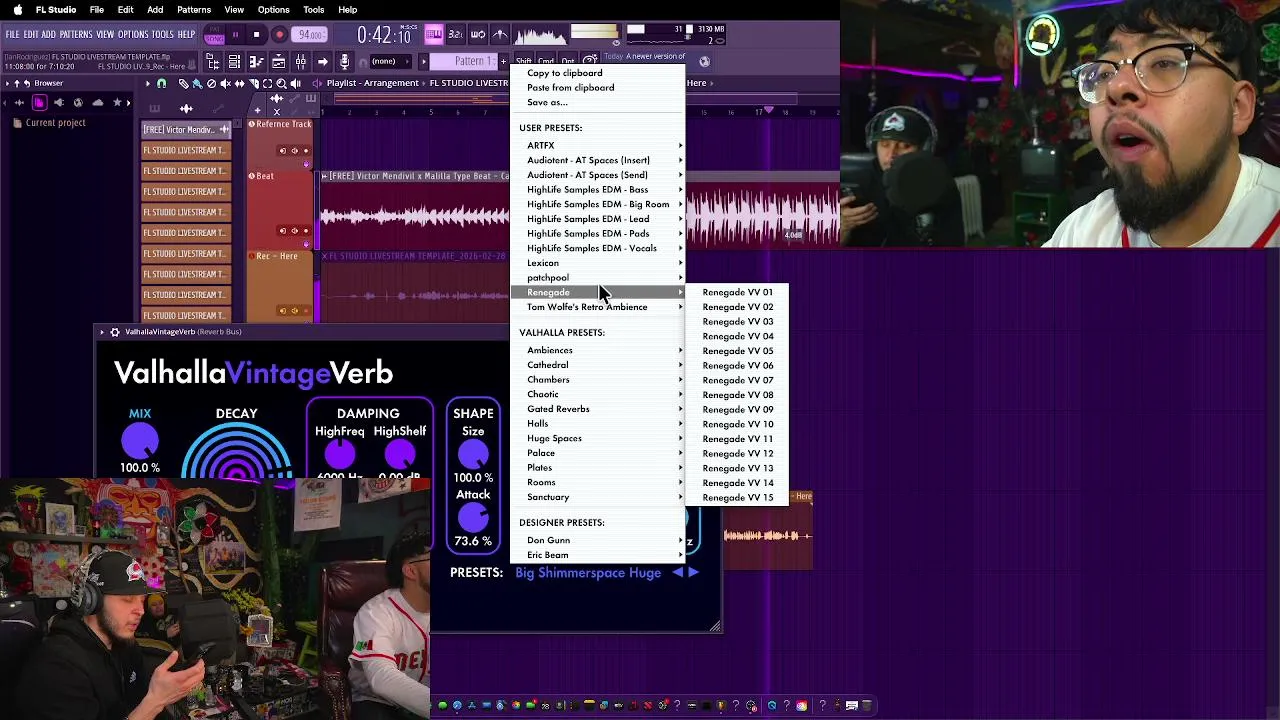
Task: Click the browser favorites star icon
Action: [x=117, y=102]
